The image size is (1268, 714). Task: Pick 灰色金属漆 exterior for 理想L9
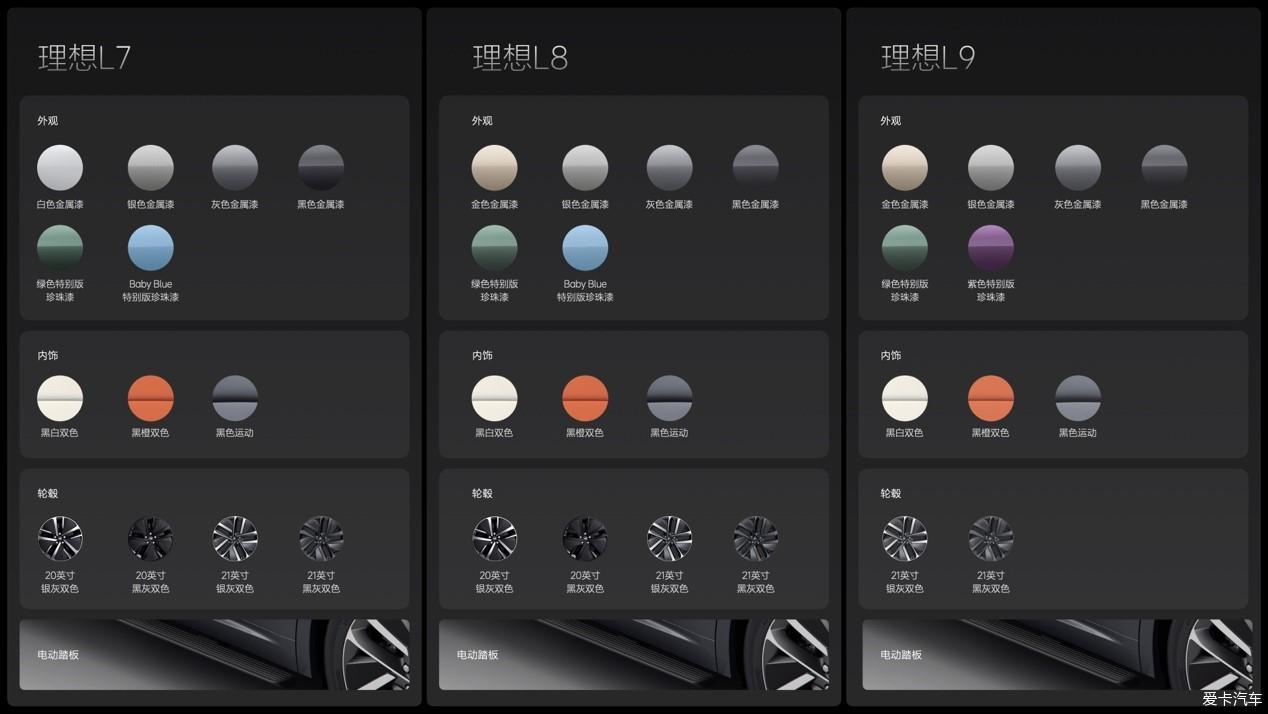pos(1078,167)
